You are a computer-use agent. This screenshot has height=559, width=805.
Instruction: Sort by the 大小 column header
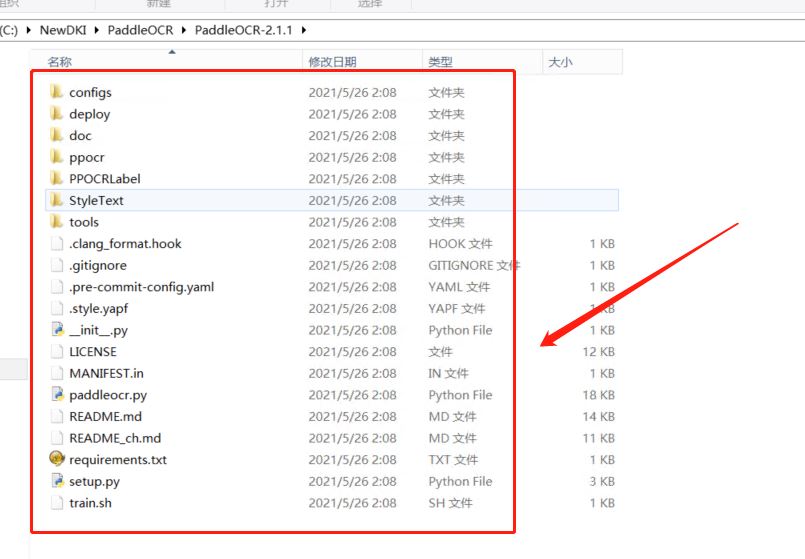point(560,62)
